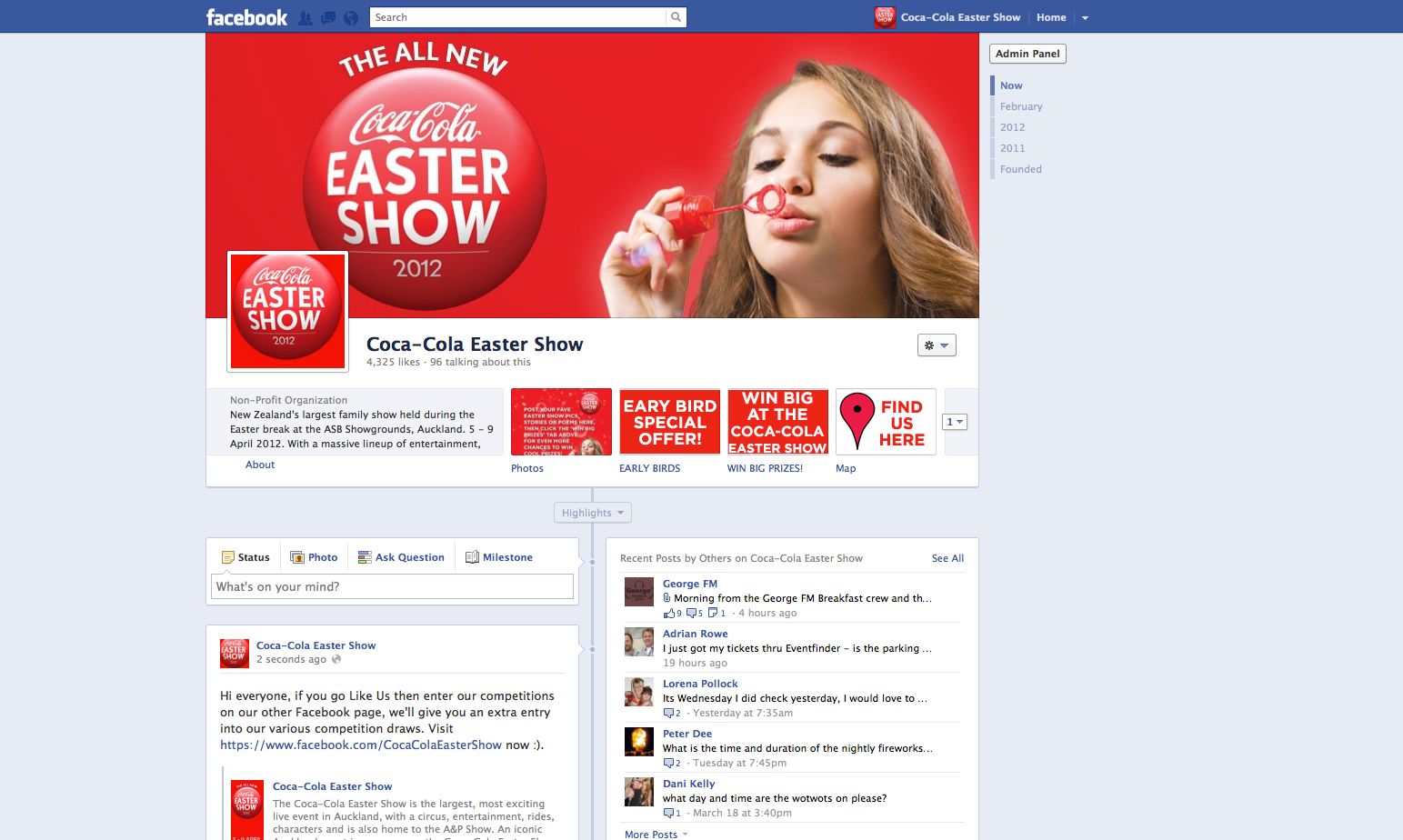Click the Photos label link
The width and height of the screenshot is (1403, 840).
(527, 468)
